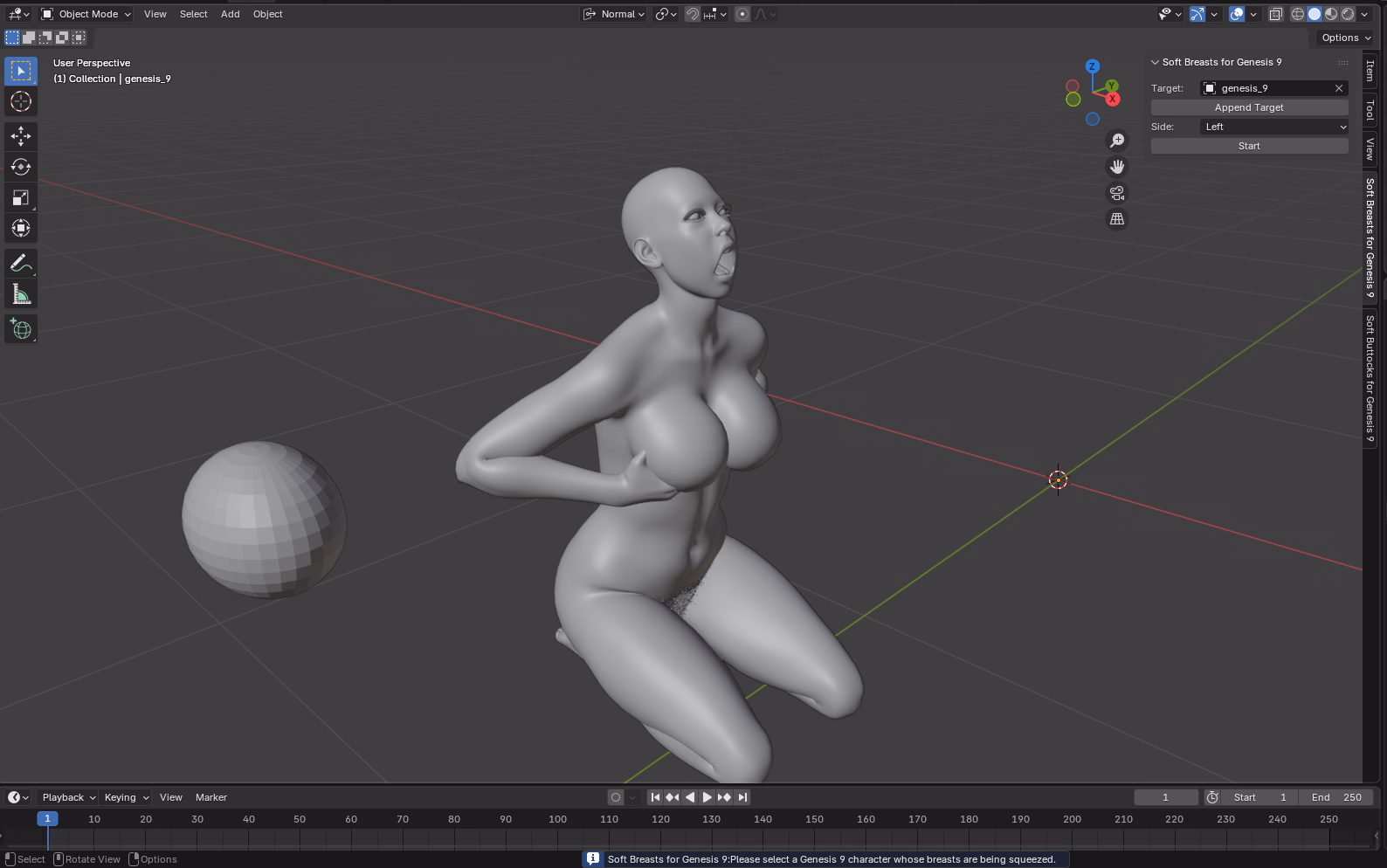The width and height of the screenshot is (1387, 868).
Task: Toggle snapping magnet icon
Action: click(x=692, y=14)
